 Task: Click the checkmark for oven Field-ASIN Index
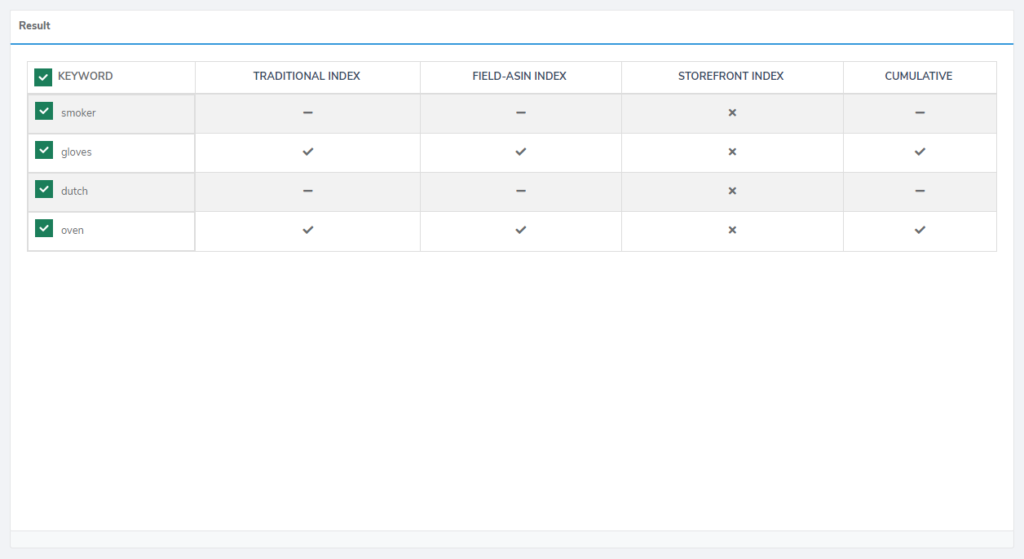tap(521, 230)
